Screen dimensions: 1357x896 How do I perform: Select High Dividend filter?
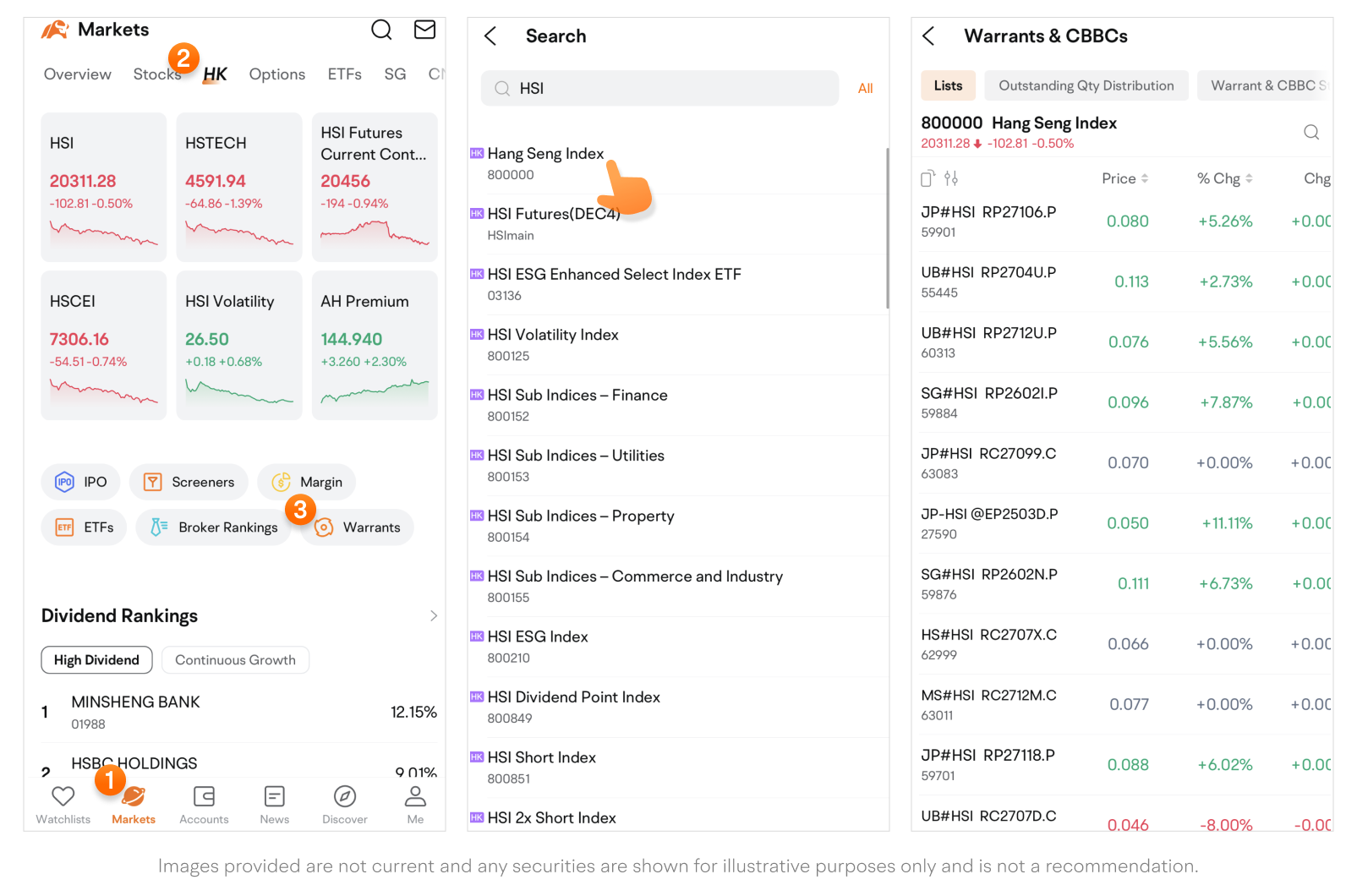click(x=96, y=660)
